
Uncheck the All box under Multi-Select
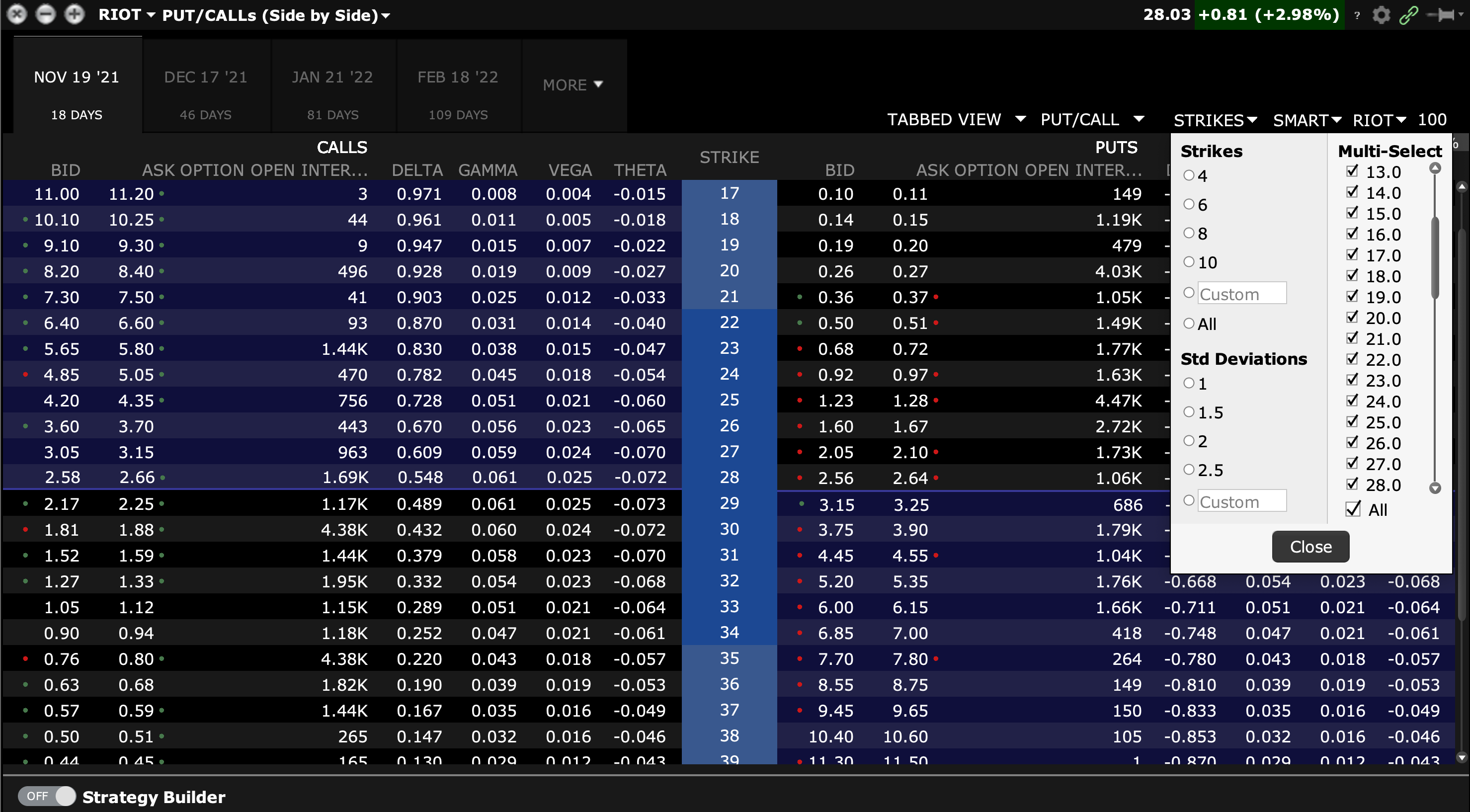click(1352, 509)
